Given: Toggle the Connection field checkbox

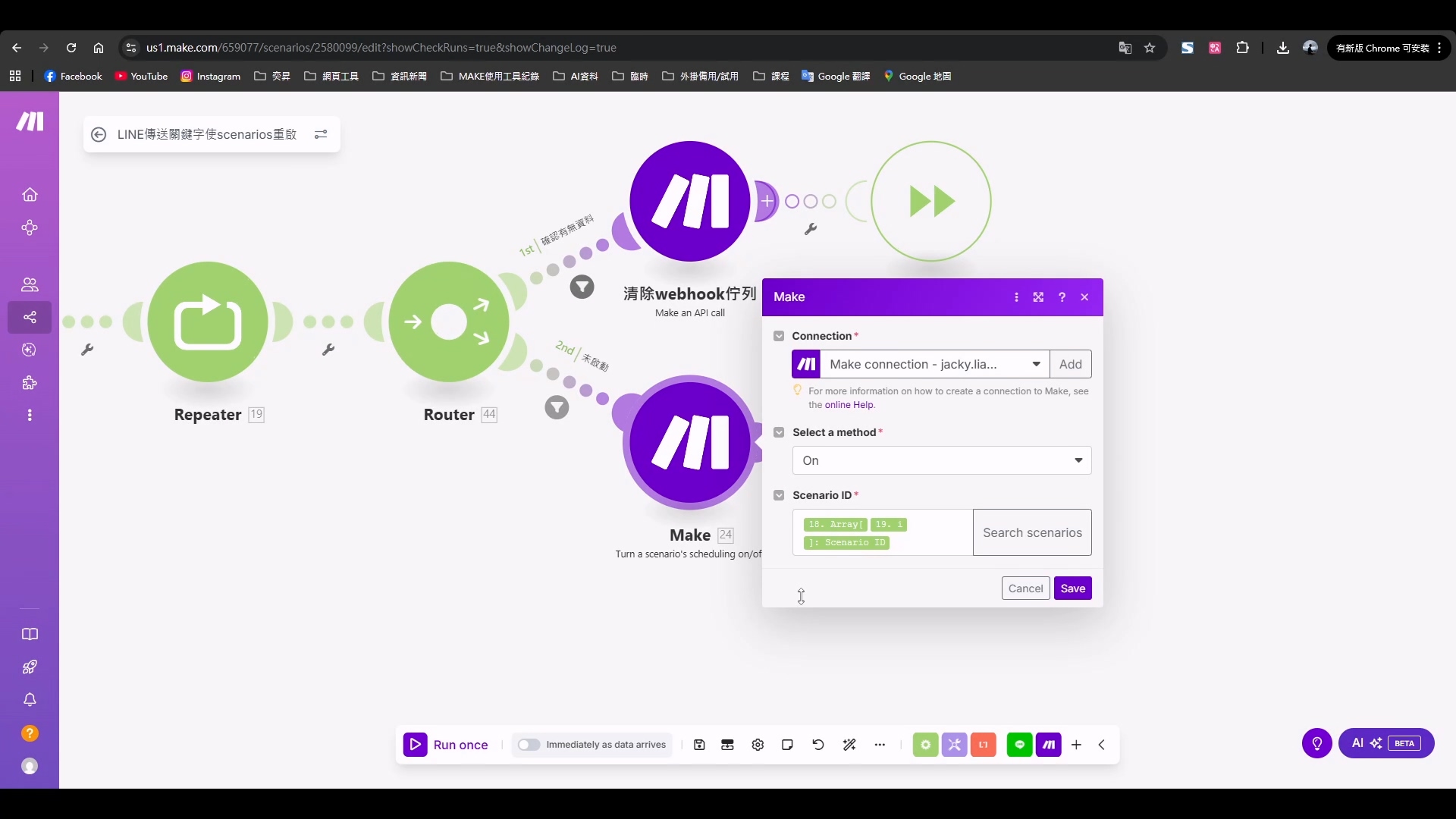Looking at the screenshot, I should click(x=779, y=336).
